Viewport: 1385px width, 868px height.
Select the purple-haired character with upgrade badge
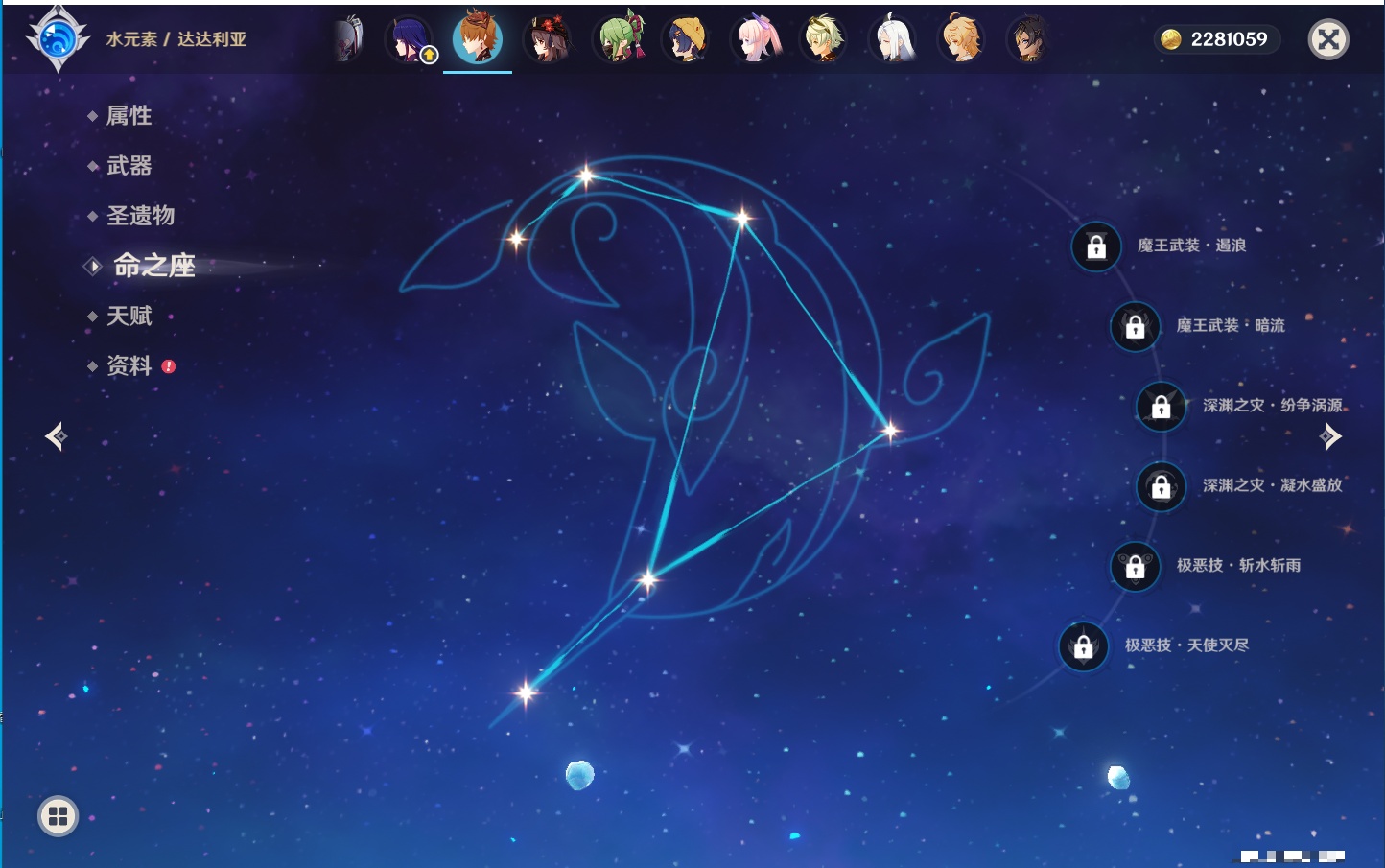[x=411, y=39]
